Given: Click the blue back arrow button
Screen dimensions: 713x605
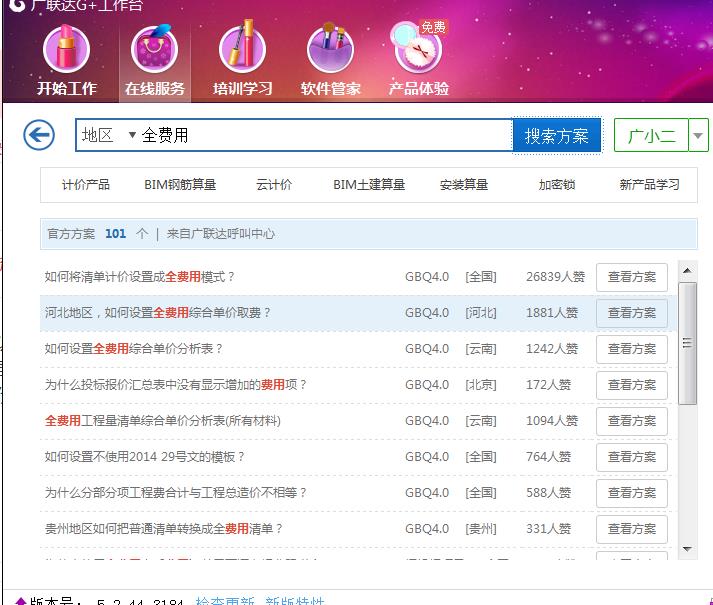Looking at the screenshot, I should click(39, 135).
